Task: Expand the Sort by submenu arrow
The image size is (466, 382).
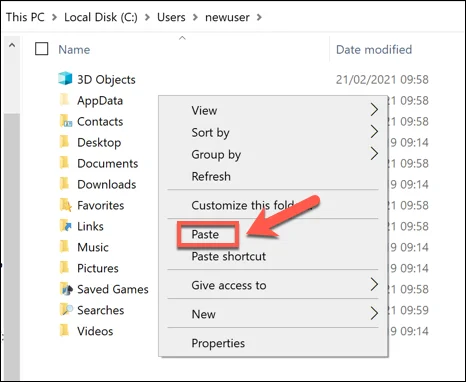Action: pyautogui.click(x=374, y=132)
